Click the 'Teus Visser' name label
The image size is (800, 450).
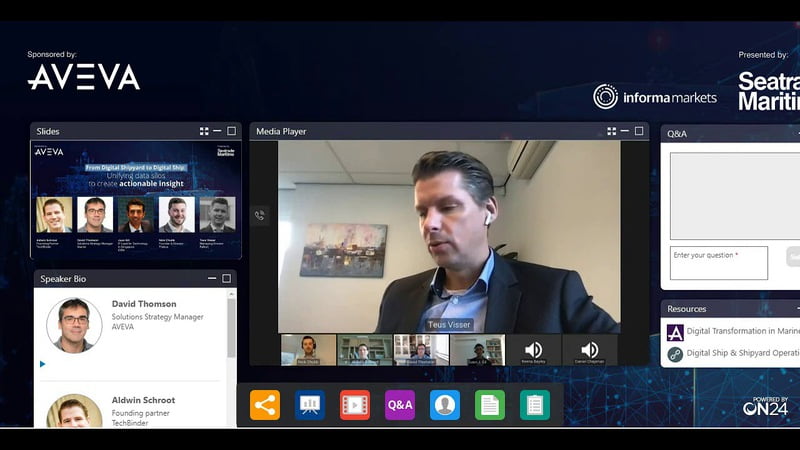tap(449, 324)
